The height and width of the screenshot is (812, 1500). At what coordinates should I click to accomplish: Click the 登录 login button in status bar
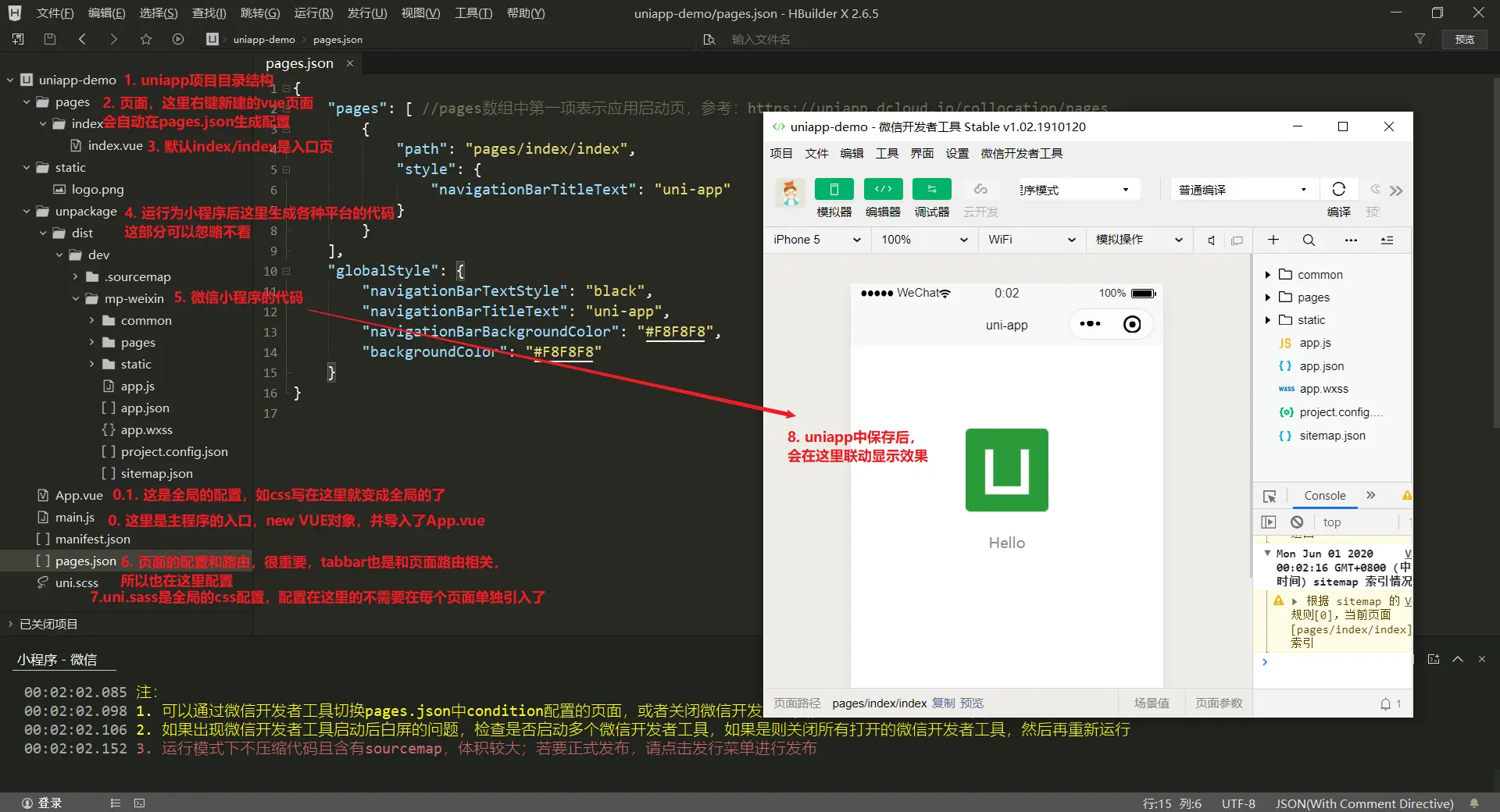[42, 803]
